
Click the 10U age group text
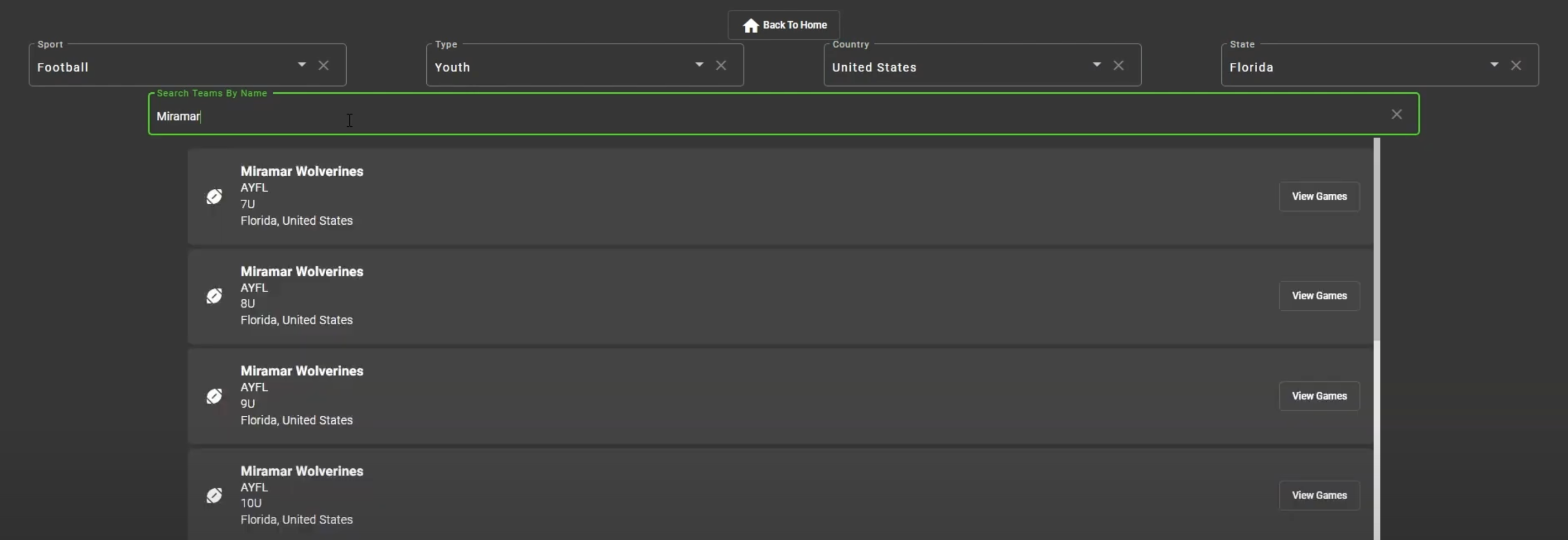pos(251,504)
